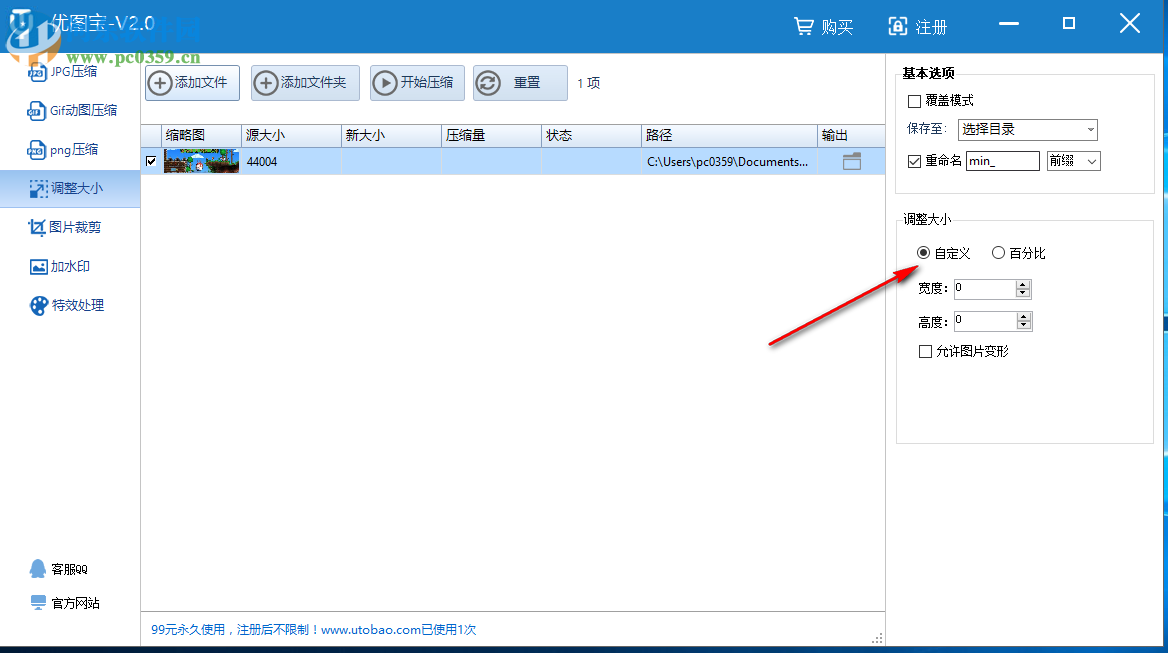The width and height of the screenshot is (1168, 653).
Task: Select the 自定义 radio button
Action: tap(924, 253)
